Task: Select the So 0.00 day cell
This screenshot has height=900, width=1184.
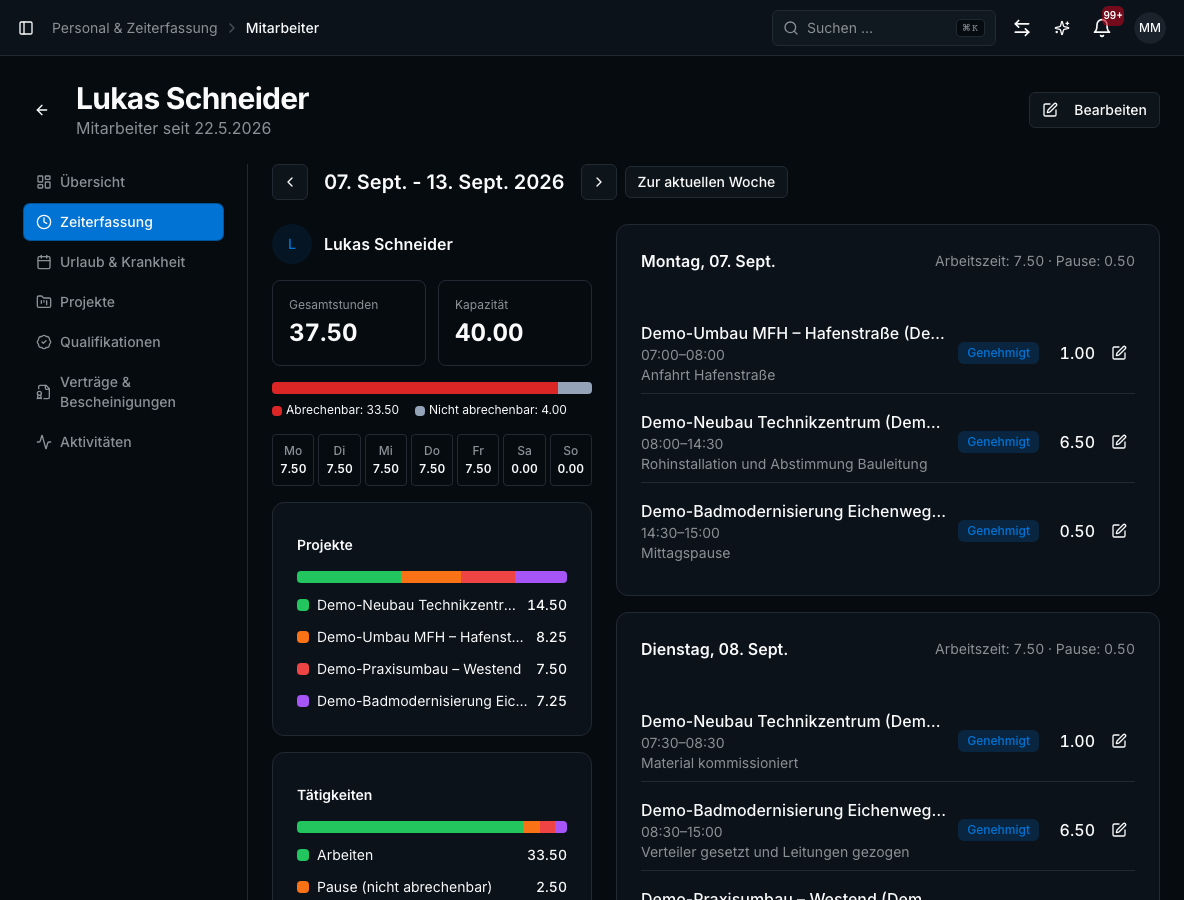Action: pos(571,460)
